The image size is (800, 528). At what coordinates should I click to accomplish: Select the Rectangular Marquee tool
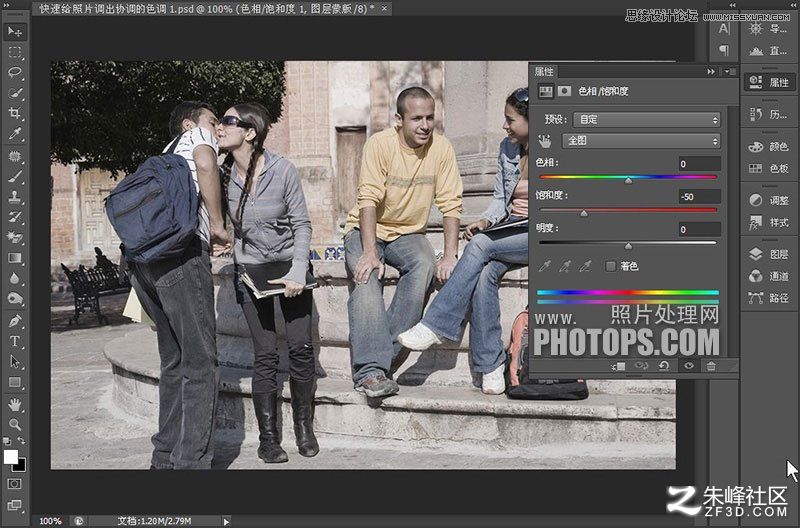pos(15,52)
